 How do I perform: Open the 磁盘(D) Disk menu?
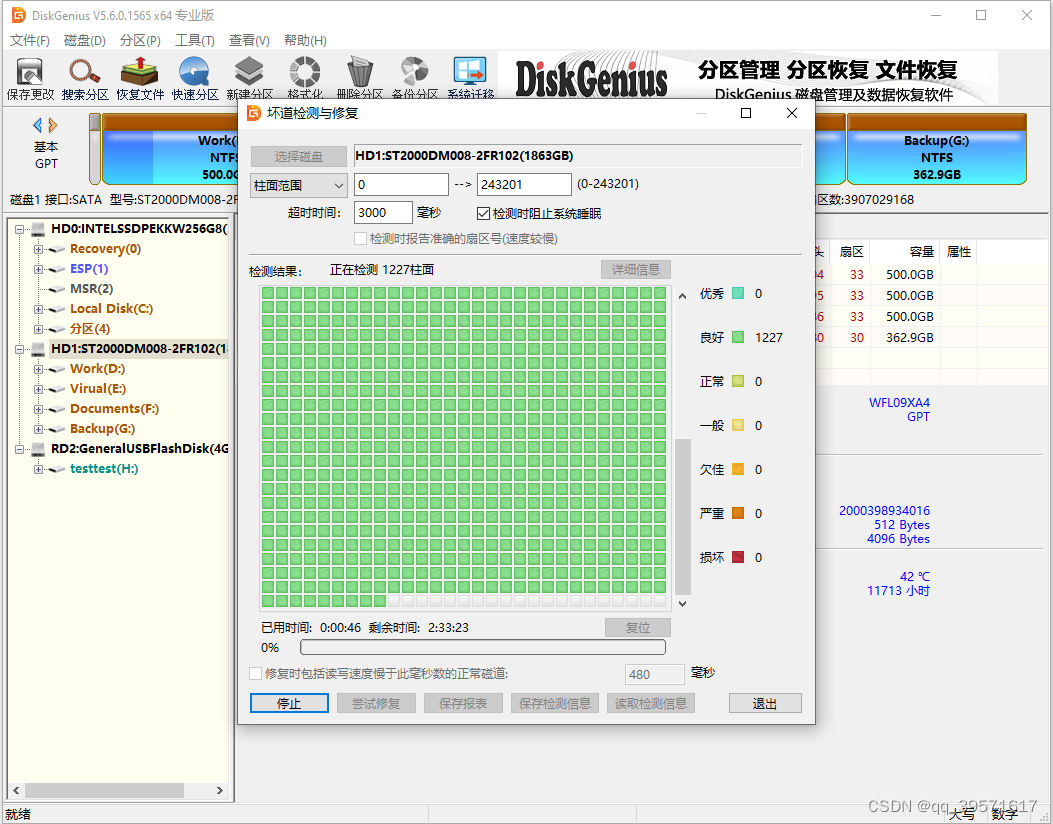[85, 40]
